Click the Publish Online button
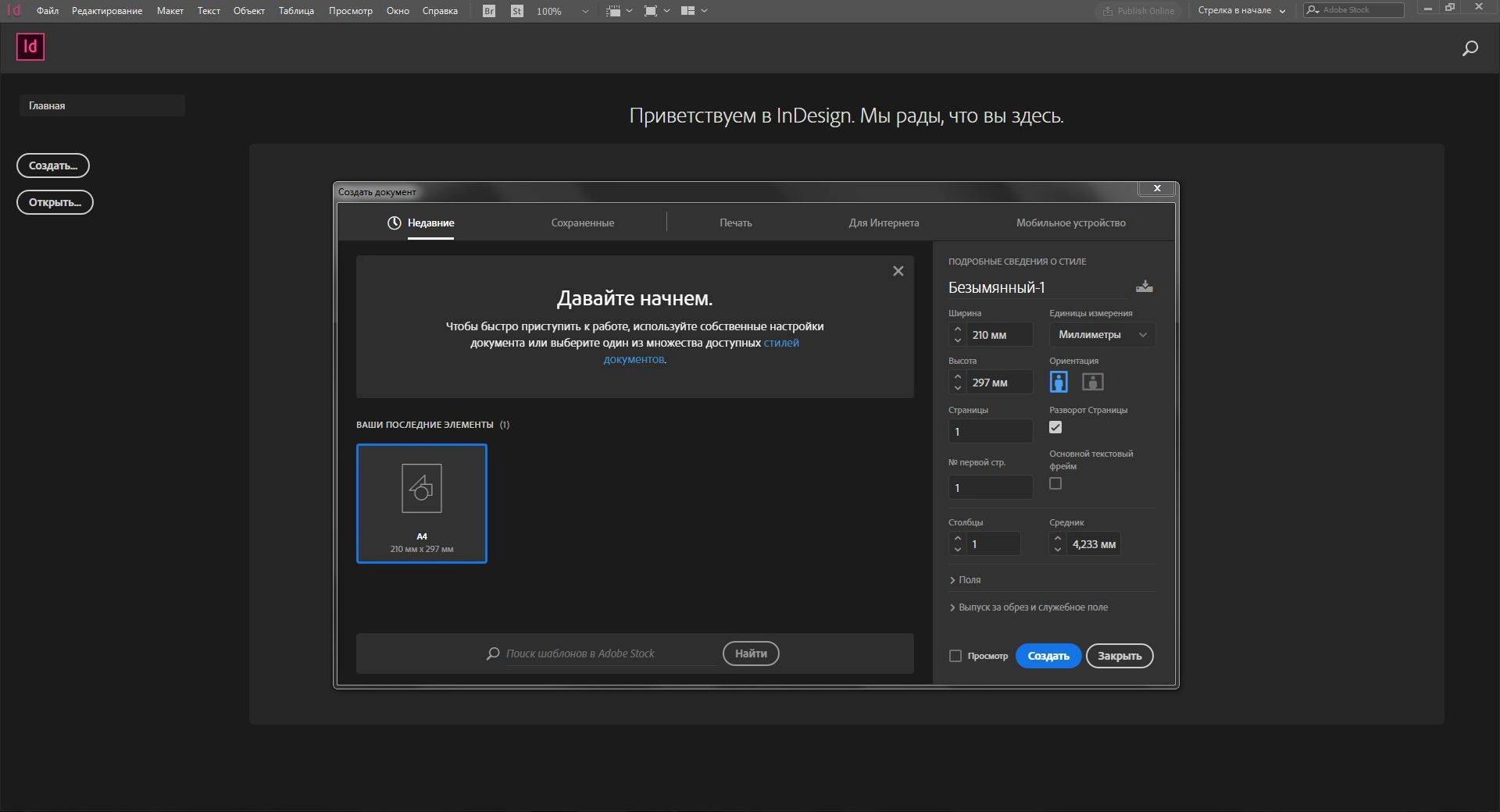Viewport: 1500px width, 812px height. (x=1138, y=11)
